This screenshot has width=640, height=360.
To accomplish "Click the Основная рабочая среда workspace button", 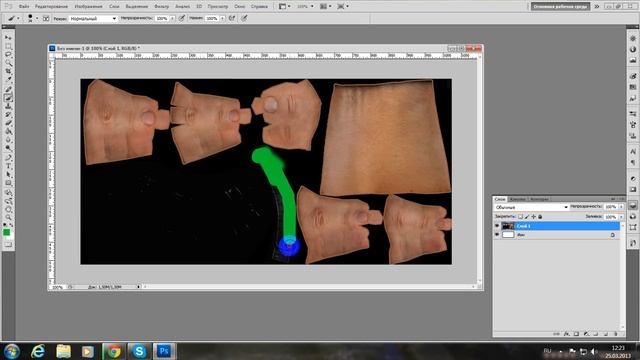I will pyautogui.click(x=560, y=7).
